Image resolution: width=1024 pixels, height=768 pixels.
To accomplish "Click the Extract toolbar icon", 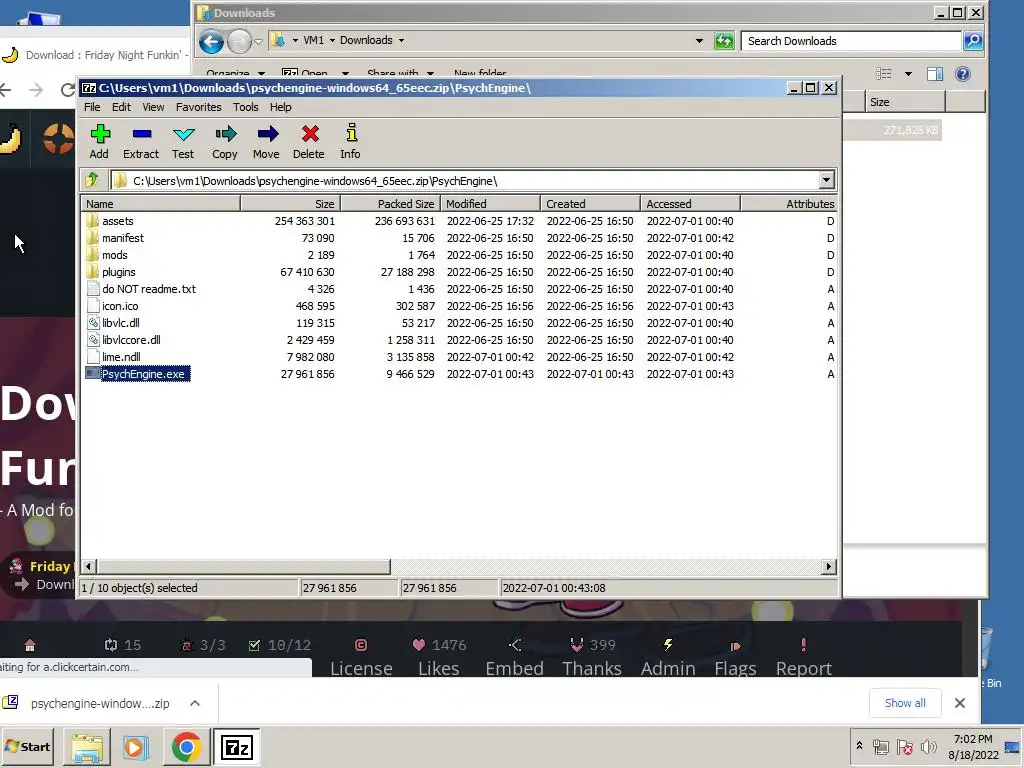I will [x=141, y=141].
